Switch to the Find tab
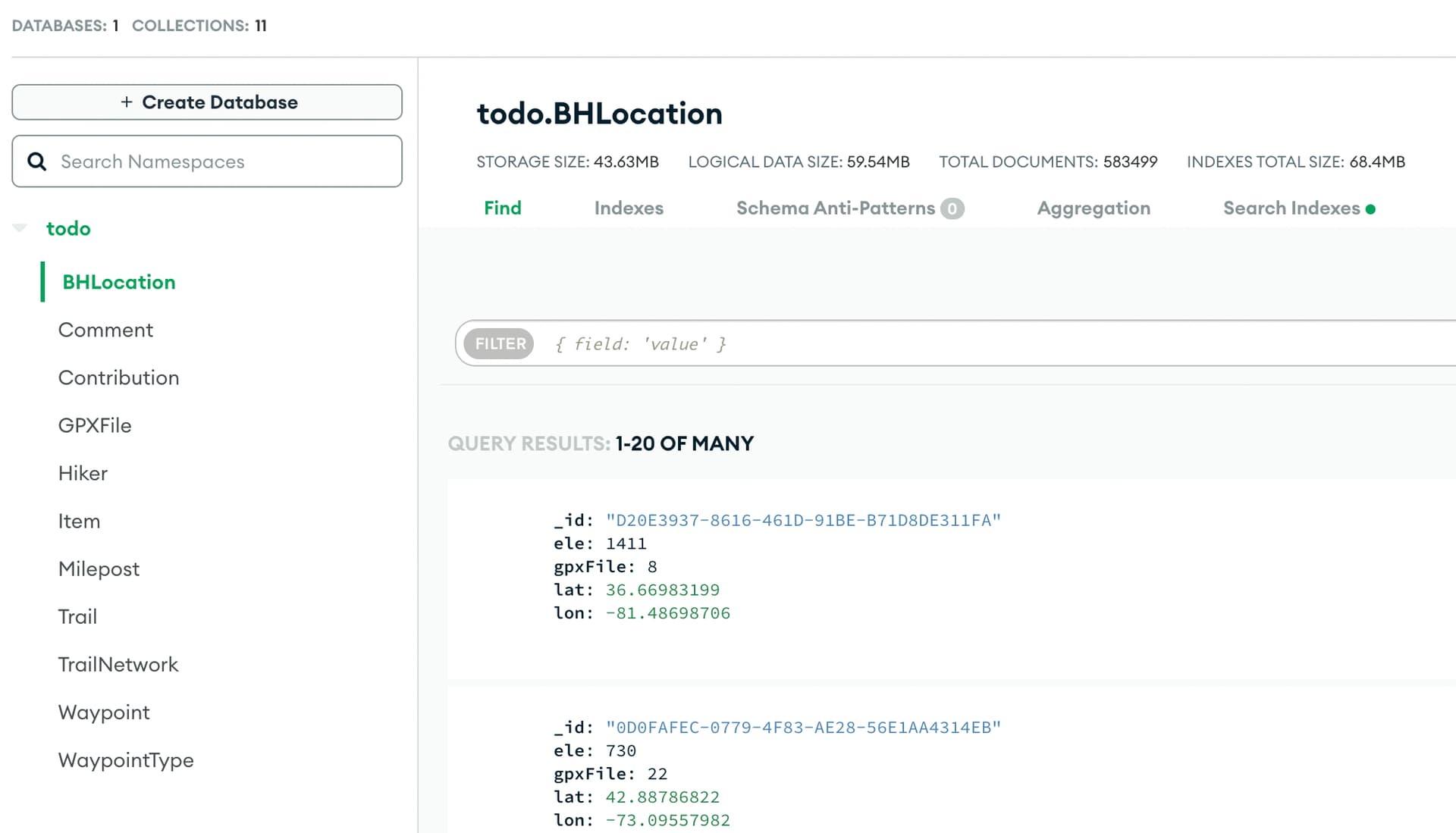The image size is (1456, 833). (x=502, y=208)
